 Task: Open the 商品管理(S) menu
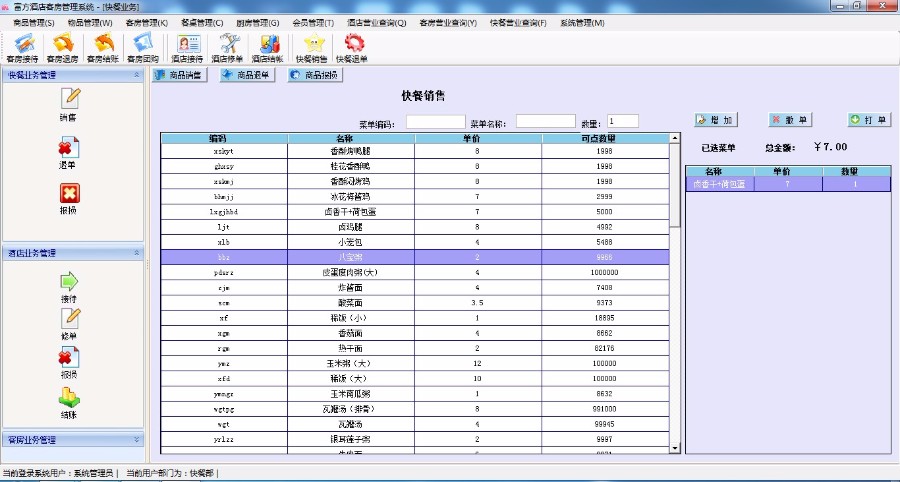tap(34, 23)
